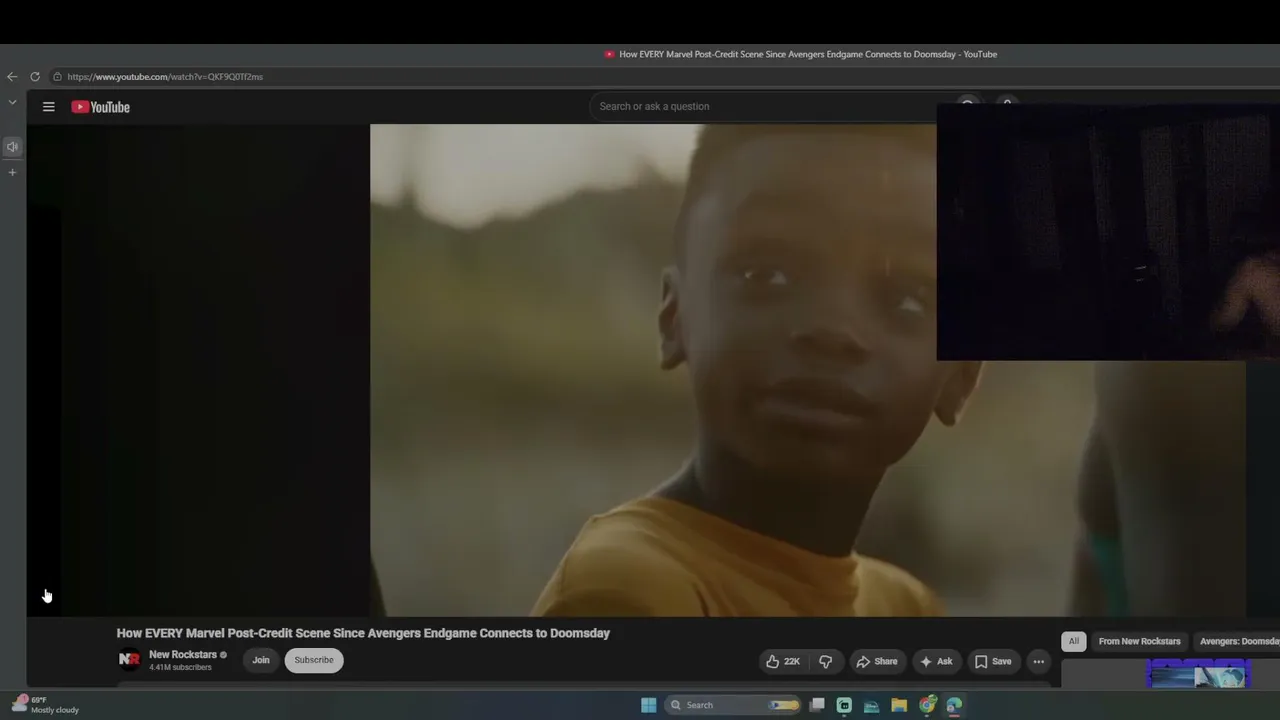The height and width of the screenshot is (720, 1280).
Task: Subscribe to New Rockstars channel
Action: click(314, 660)
